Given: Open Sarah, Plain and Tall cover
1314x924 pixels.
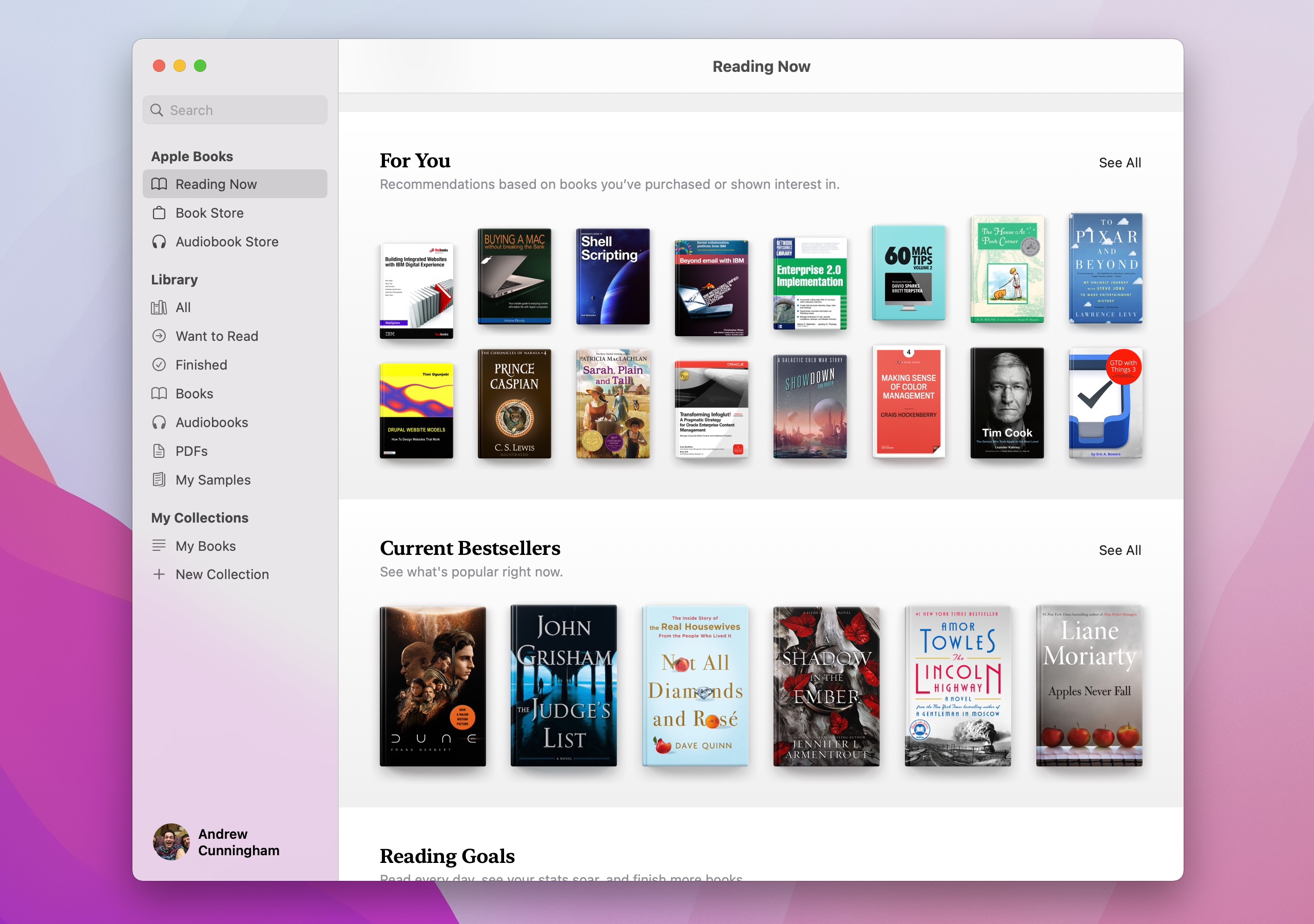Looking at the screenshot, I should [x=612, y=403].
